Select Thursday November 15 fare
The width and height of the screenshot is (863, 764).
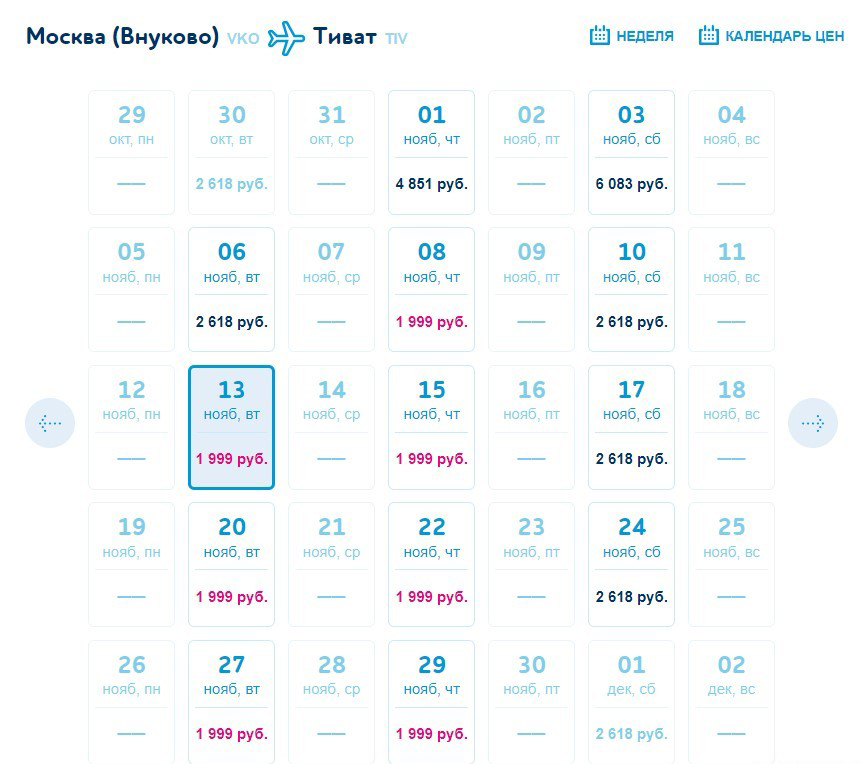pyautogui.click(x=431, y=427)
